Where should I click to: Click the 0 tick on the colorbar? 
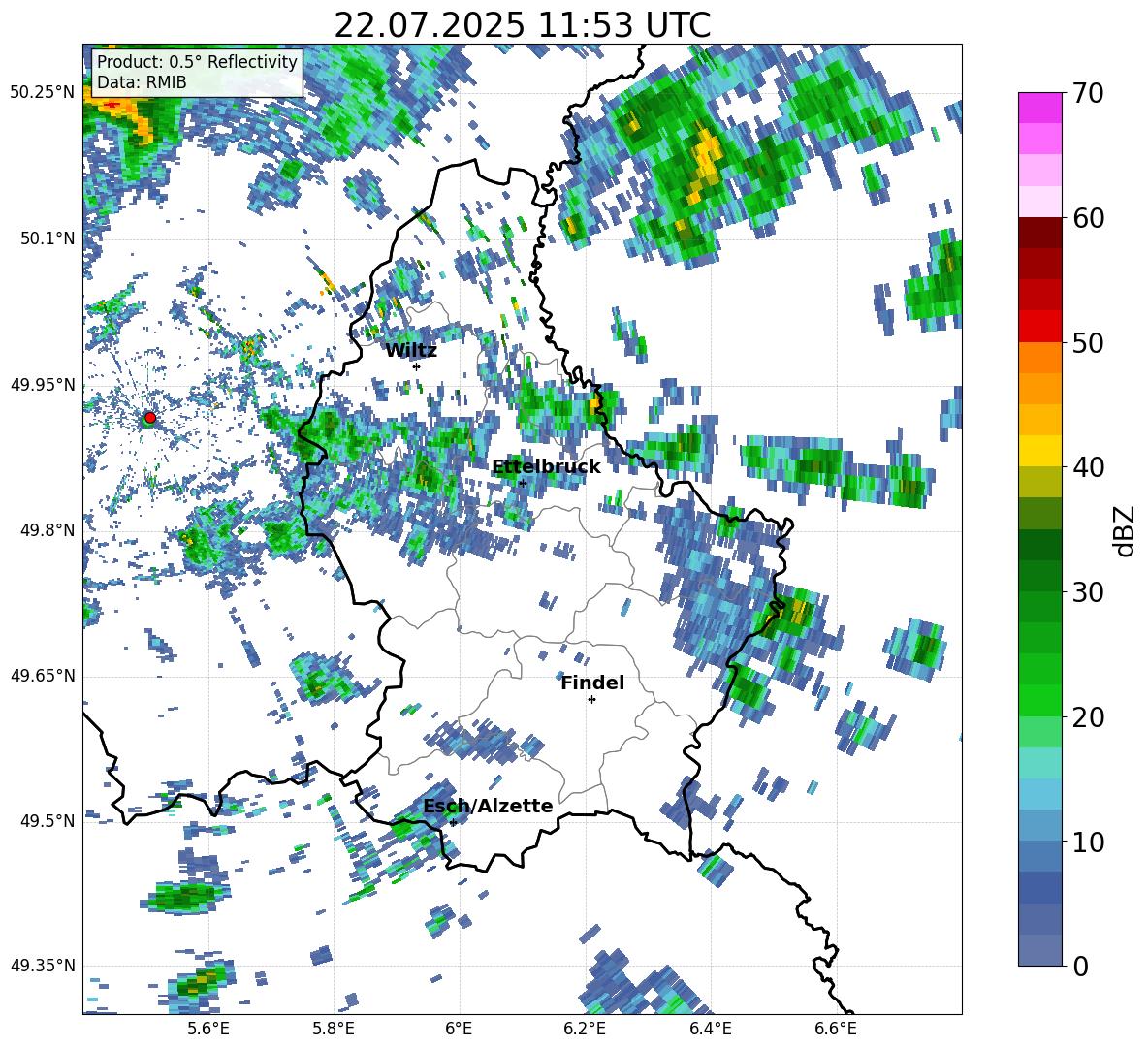tap(1080, 966)
